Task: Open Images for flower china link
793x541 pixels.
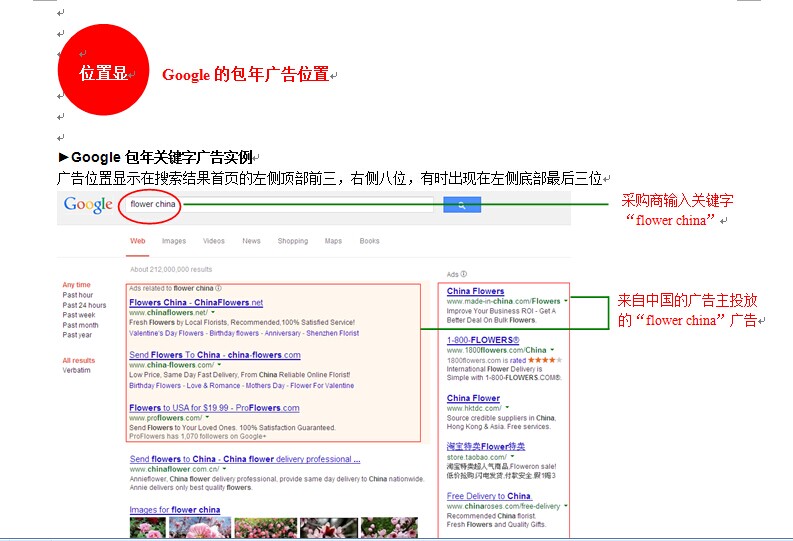Action: [x=174, y=510]
